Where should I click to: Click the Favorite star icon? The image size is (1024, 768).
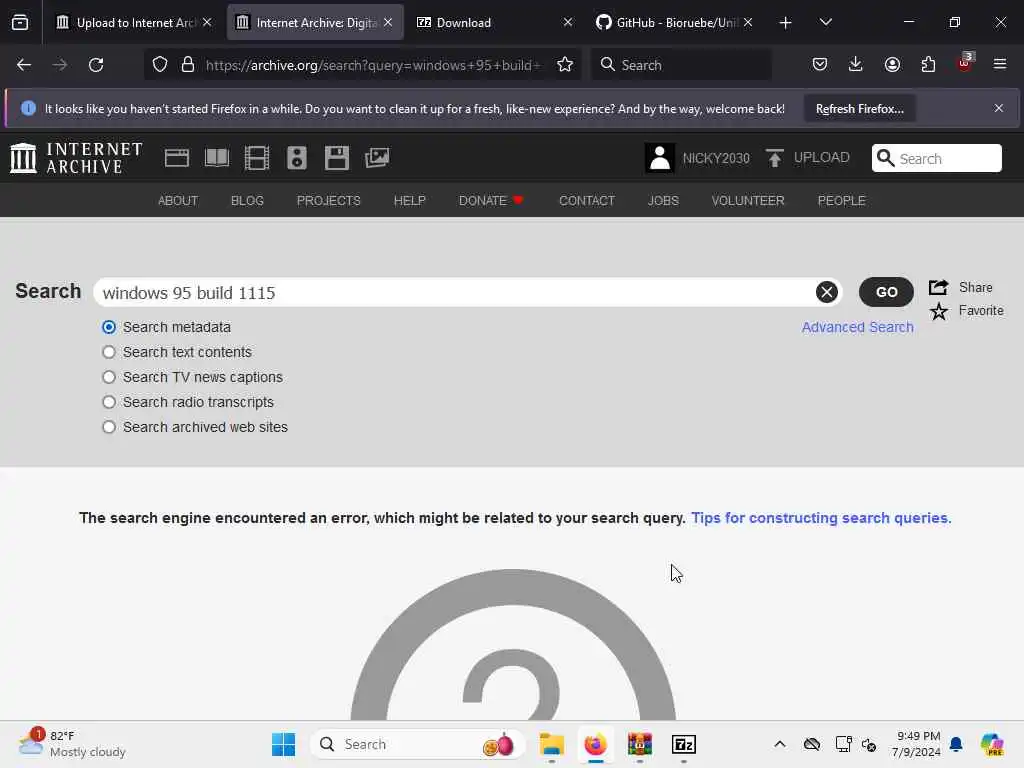pyautogui.click(x=938, y=312)
